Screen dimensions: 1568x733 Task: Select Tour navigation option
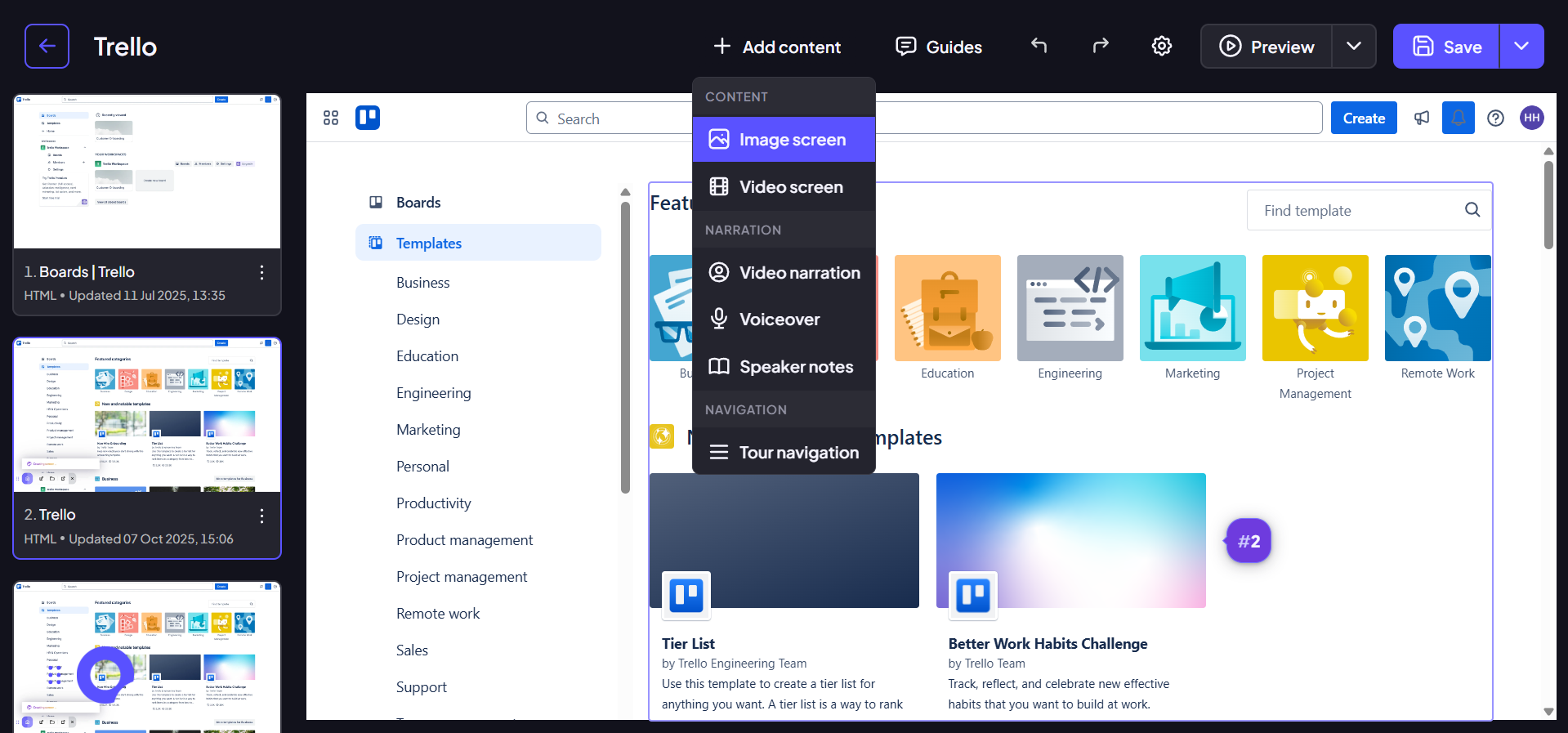[x=784, y=453]
